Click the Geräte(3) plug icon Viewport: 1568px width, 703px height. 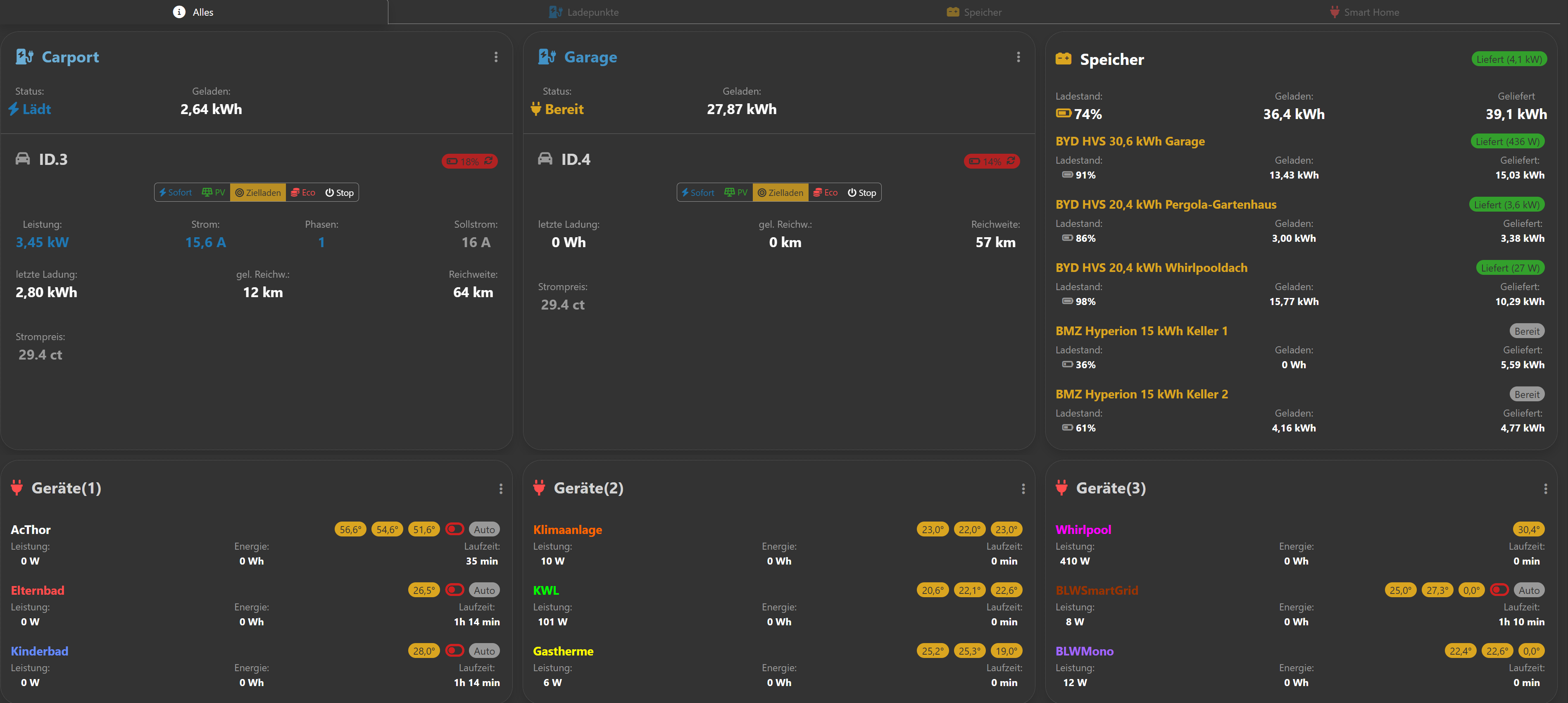click(x=1061, y=488)
